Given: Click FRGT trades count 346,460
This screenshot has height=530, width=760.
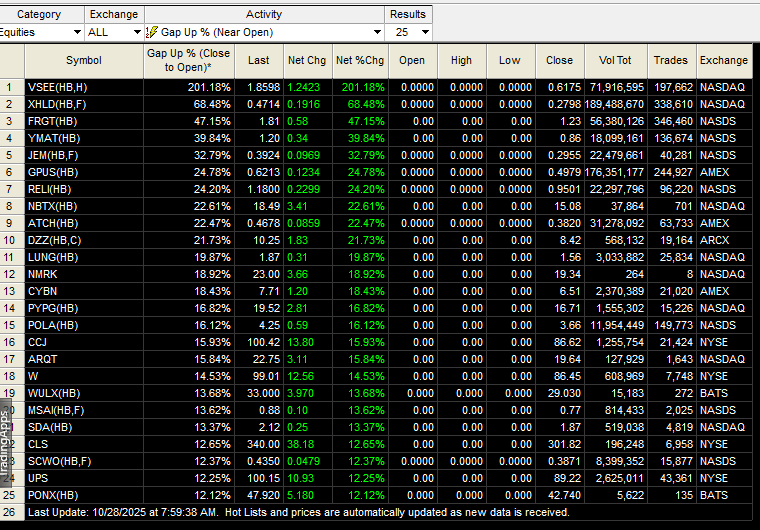Looking at the screenshot, I should (x=673, y=121).
